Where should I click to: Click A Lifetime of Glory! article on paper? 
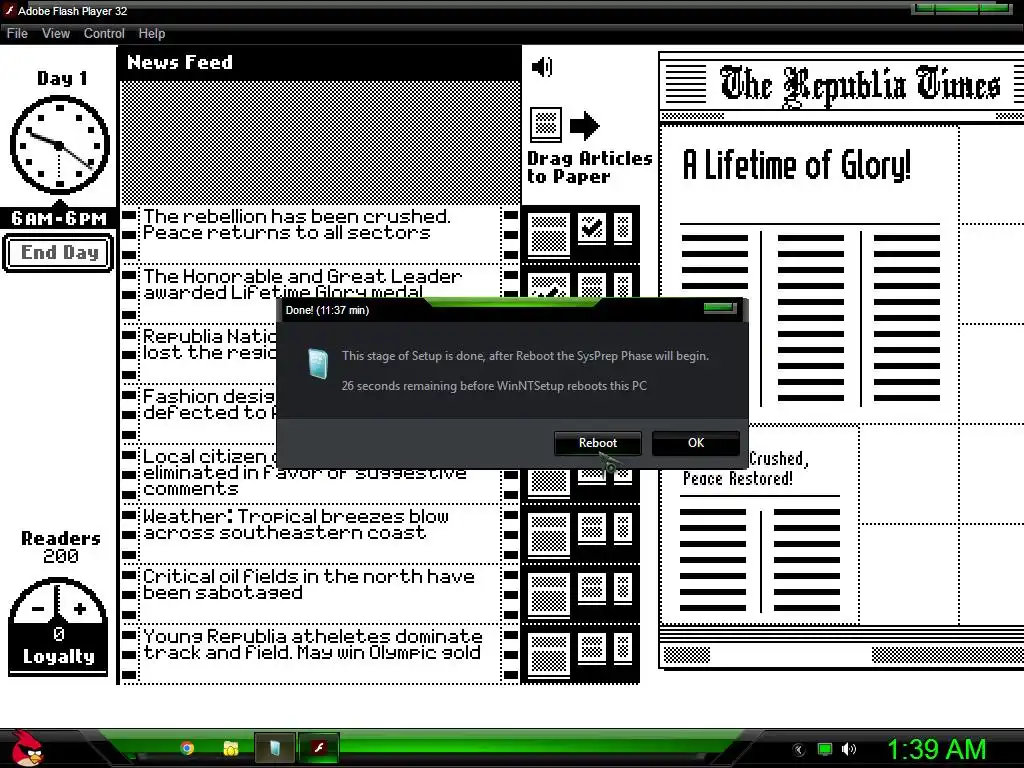(810, 274)
